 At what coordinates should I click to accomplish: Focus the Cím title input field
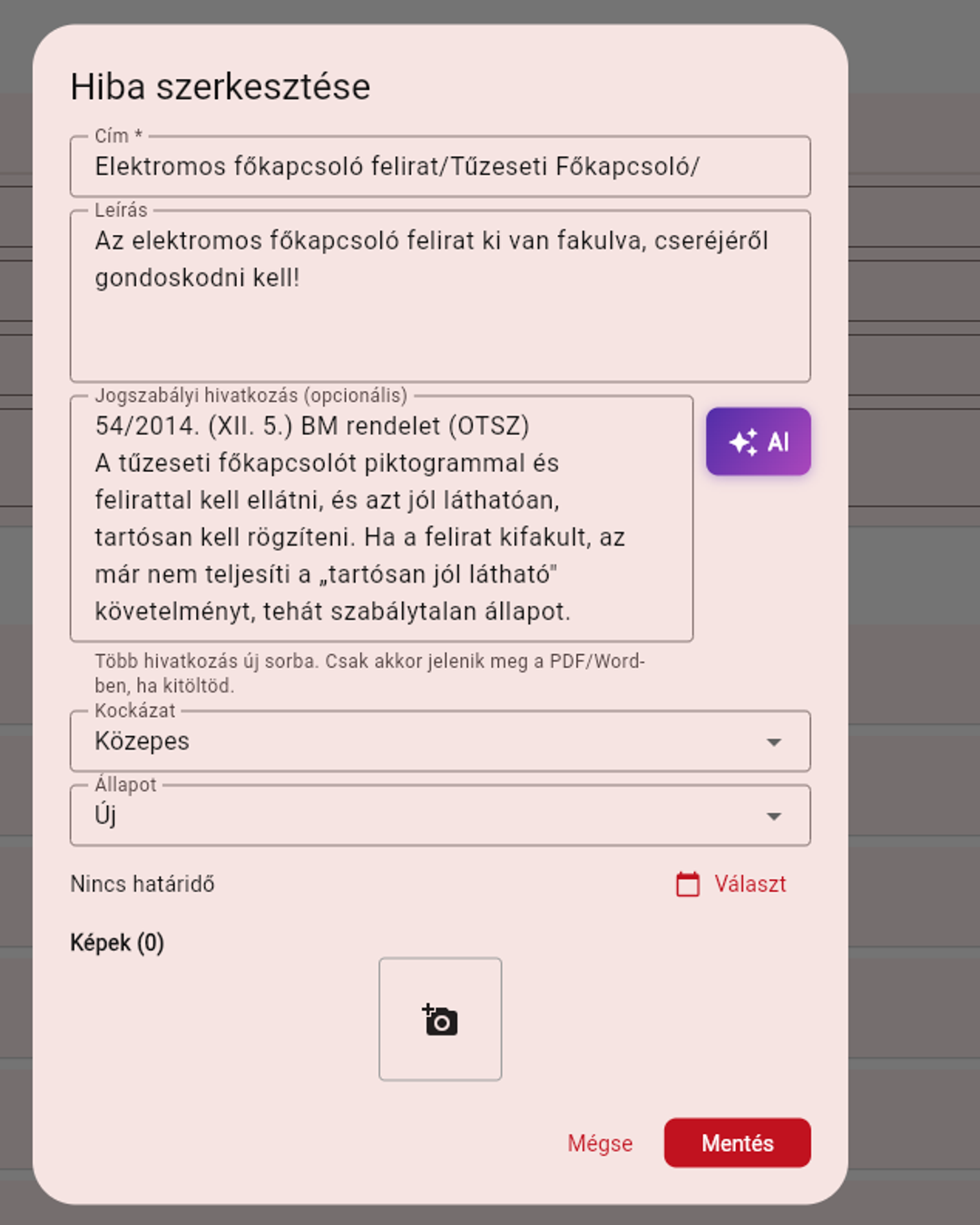pyautogui.click(x=440, y=167)
